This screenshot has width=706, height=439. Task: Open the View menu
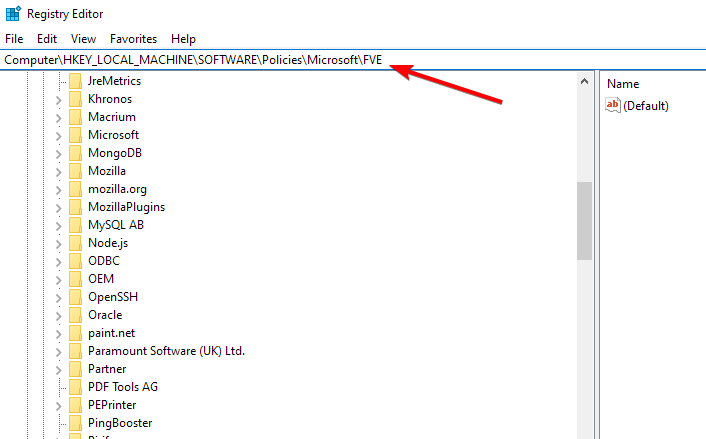click(x=83, y=39)
